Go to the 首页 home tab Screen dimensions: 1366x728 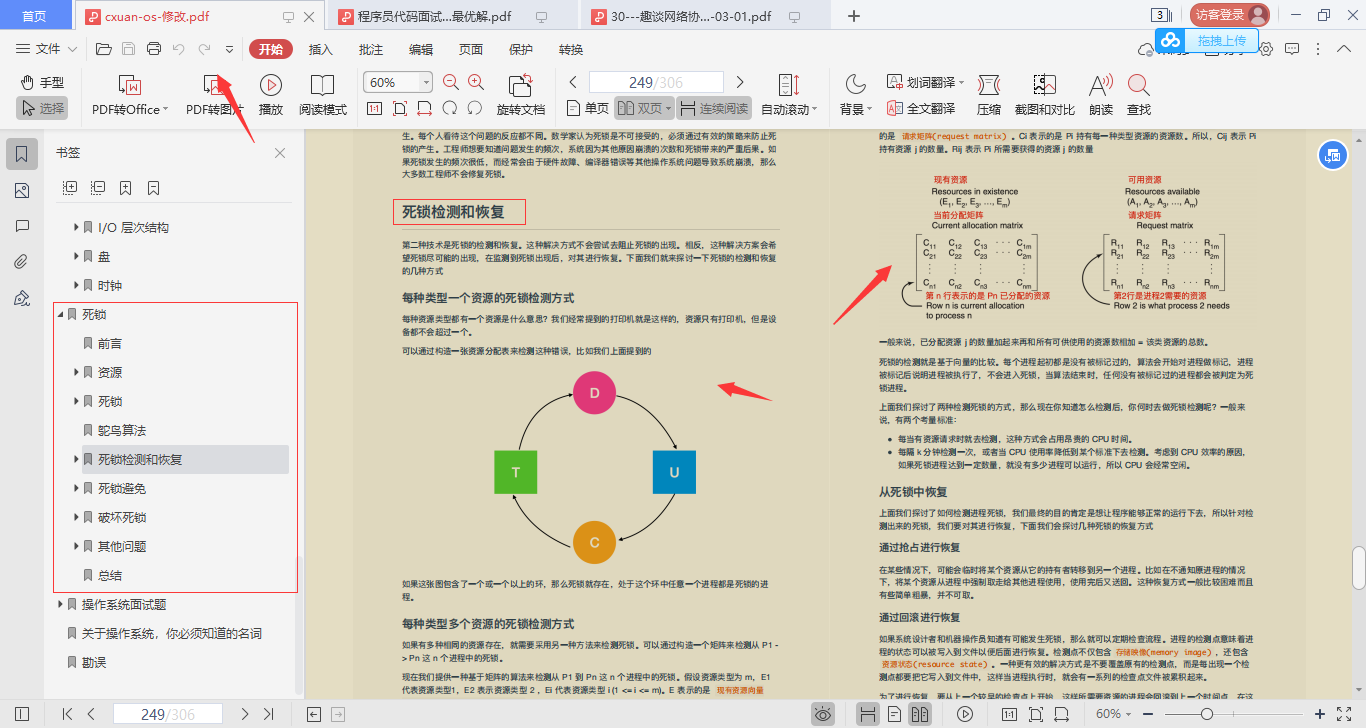(34, 16)
